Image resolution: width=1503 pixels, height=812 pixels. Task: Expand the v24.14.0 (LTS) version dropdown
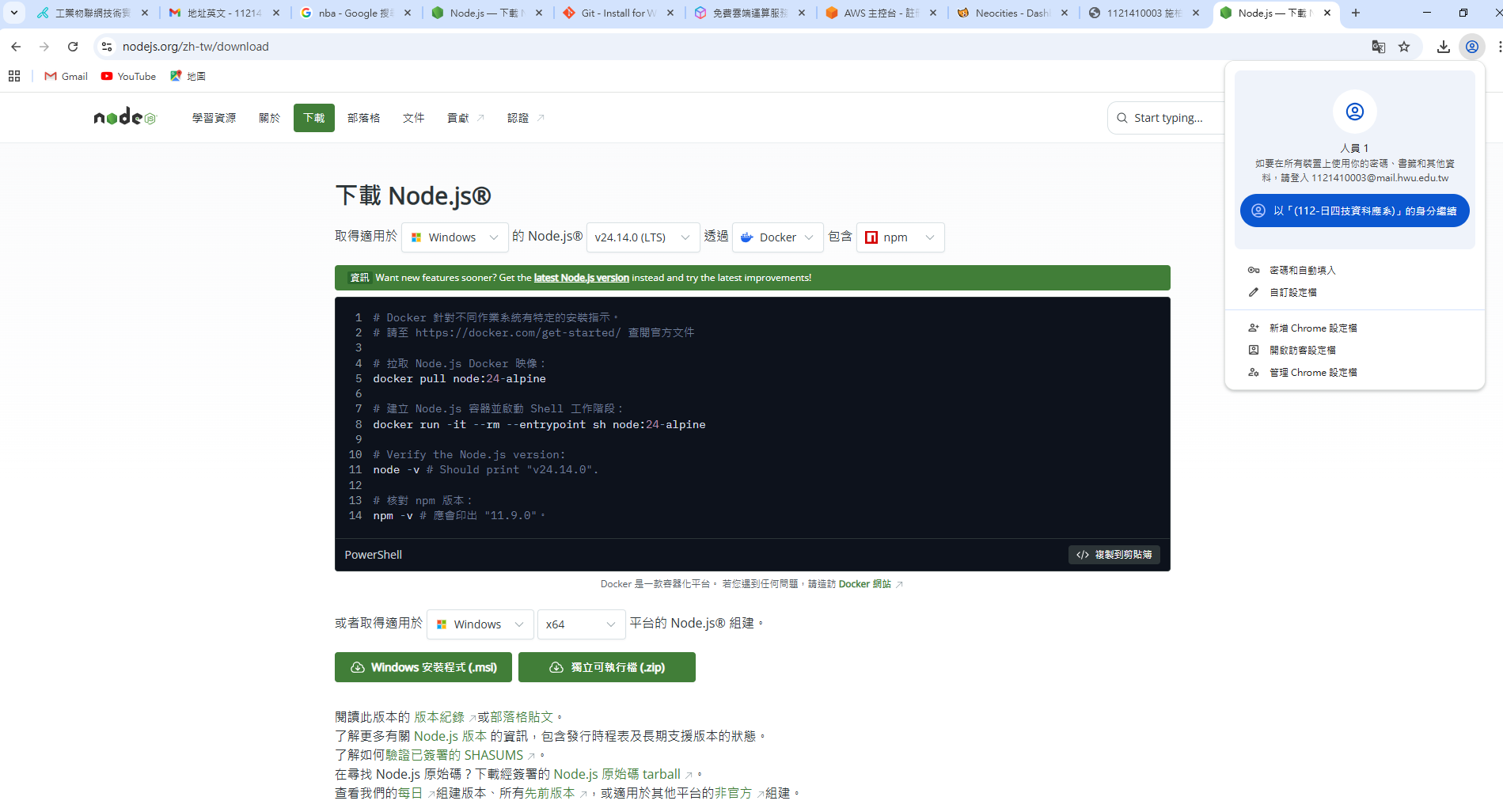click(642, 237)
